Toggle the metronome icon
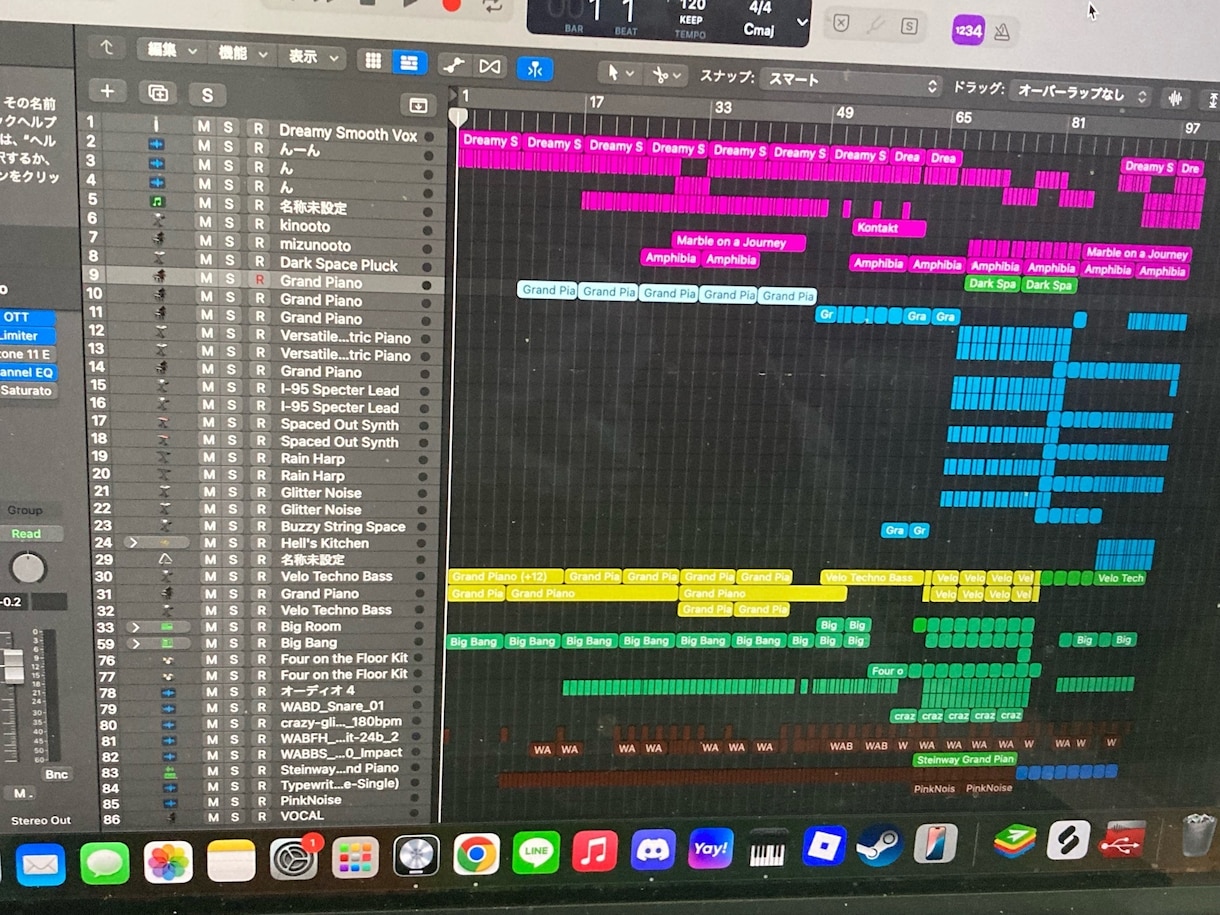1220x915 pixels. pyautogui.click(x=1001, y=32)
